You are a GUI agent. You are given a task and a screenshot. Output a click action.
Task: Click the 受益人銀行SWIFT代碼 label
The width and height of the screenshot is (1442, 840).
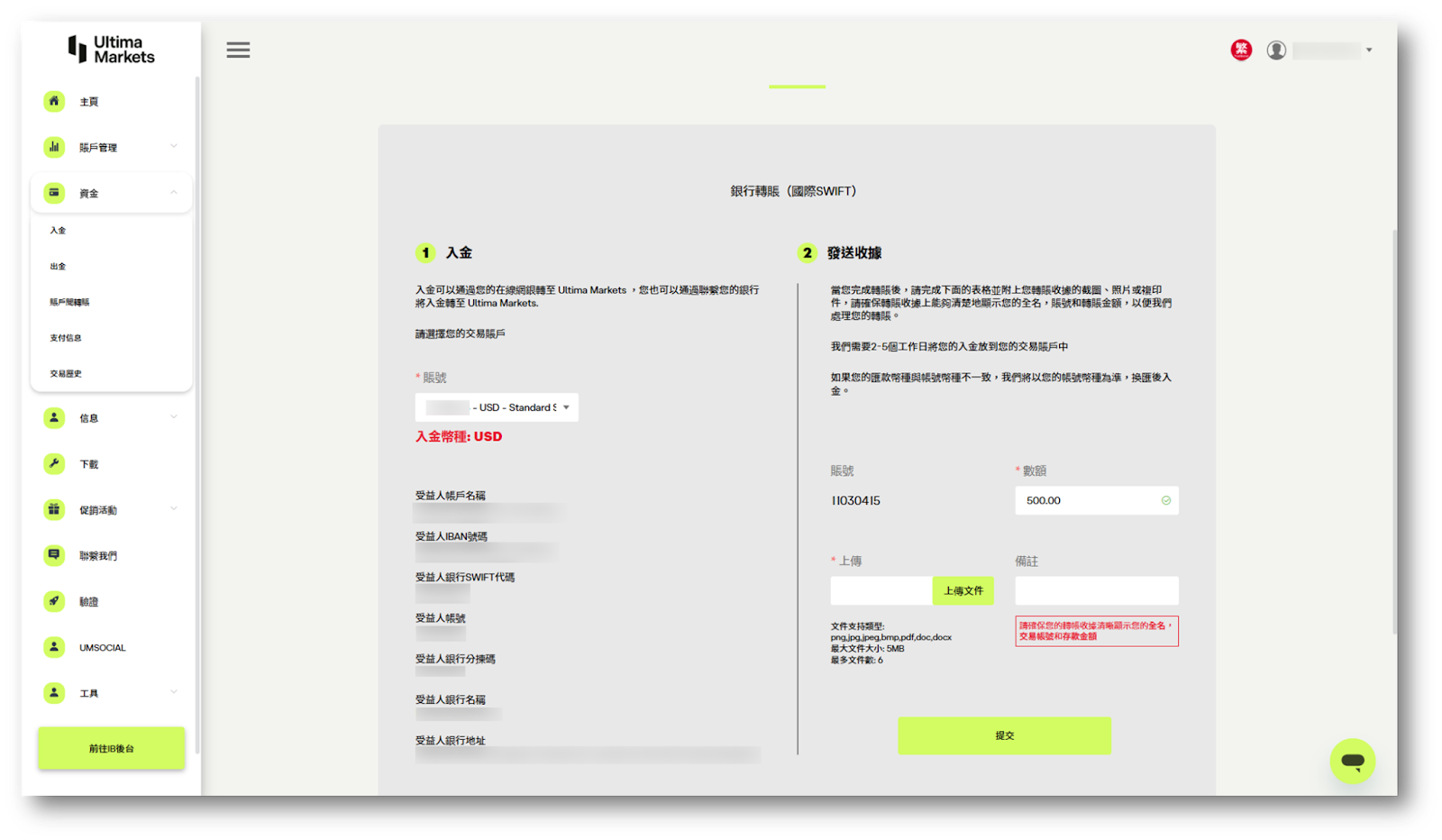465,577
